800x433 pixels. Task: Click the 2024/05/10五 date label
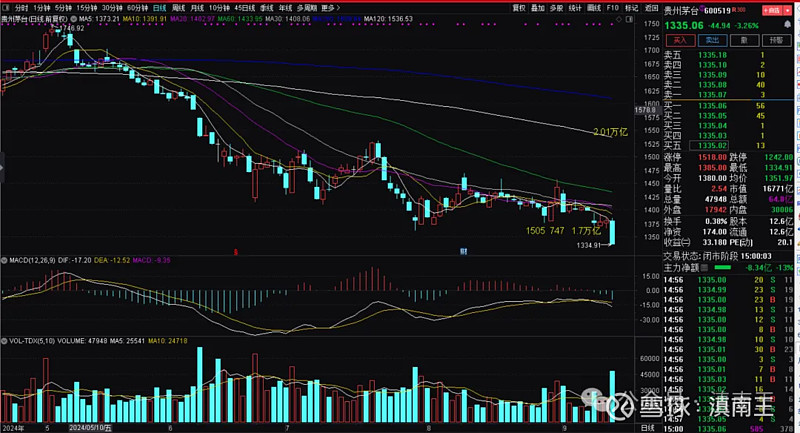pyautogui.click(x=90, y=427)
